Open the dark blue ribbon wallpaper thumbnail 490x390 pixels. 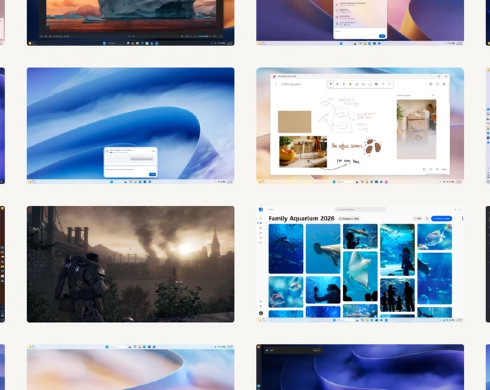(360, 367)
